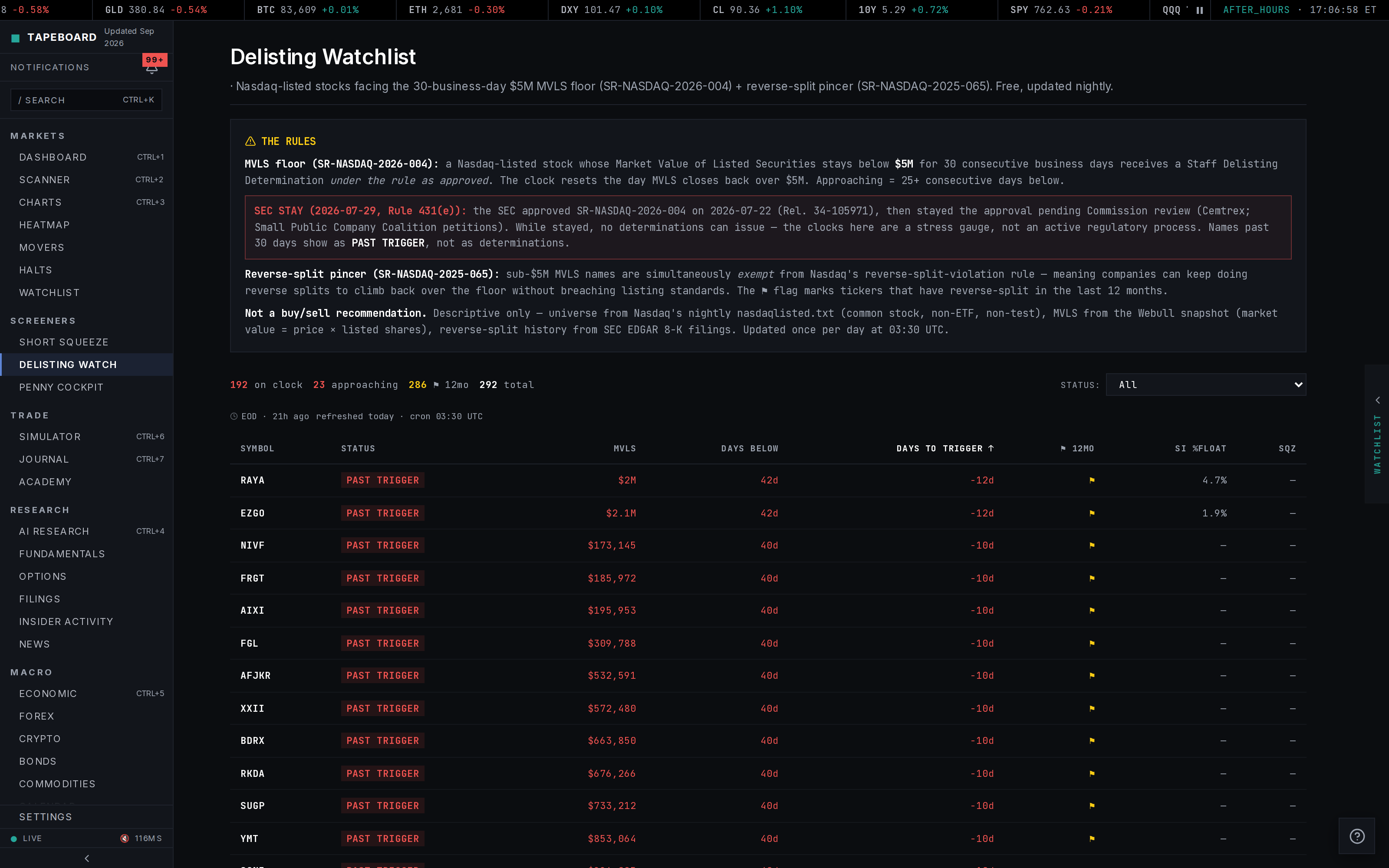Click the notifications bell icon
Image resolution: width=1389 pixels, height=868 pixels.
(151, 70)
